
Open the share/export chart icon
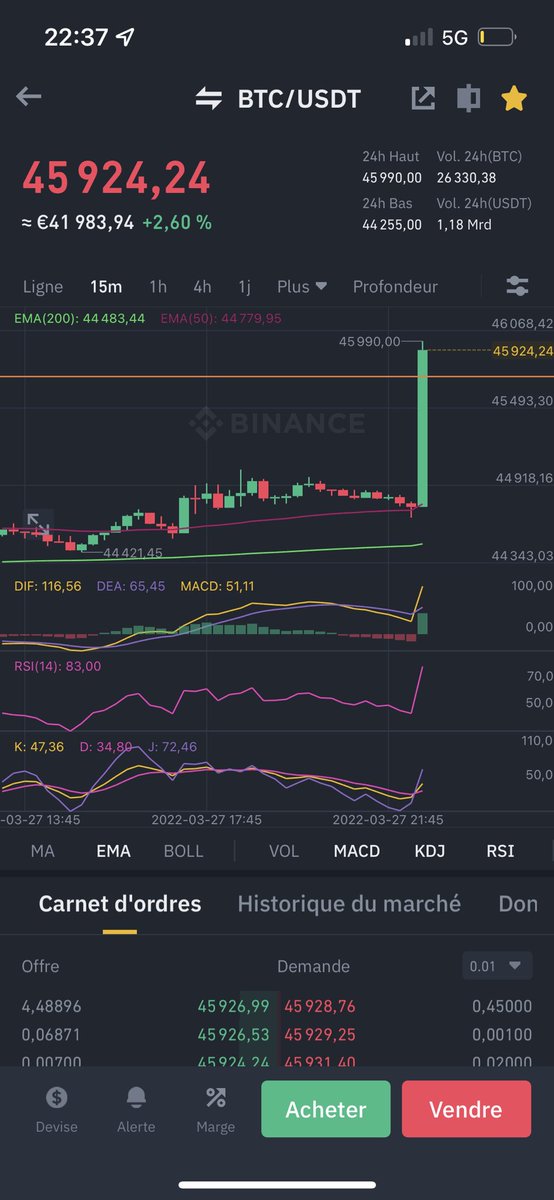tap(423, 98)
